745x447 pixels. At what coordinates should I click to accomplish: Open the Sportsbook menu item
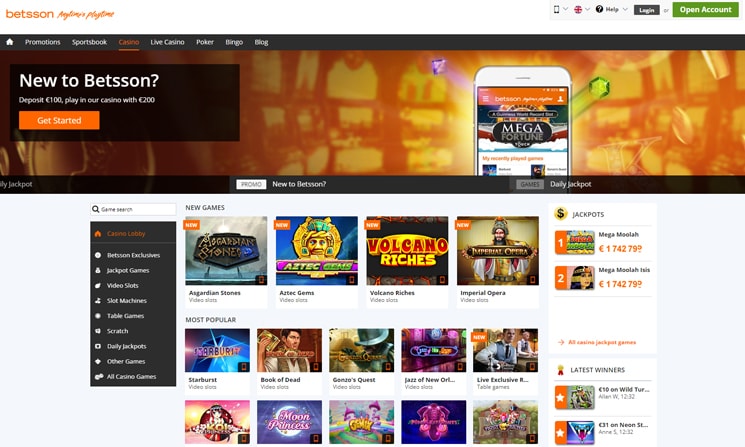coord(89,42)
